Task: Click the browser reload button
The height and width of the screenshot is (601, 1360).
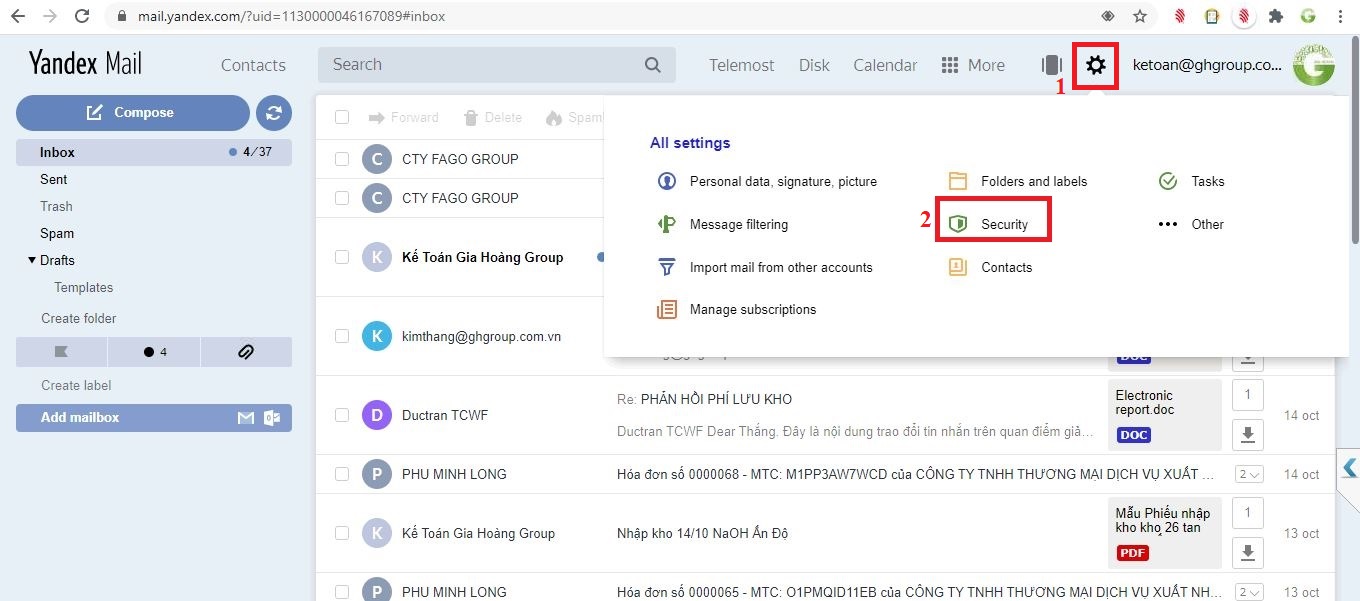Action: pos(82,16)
